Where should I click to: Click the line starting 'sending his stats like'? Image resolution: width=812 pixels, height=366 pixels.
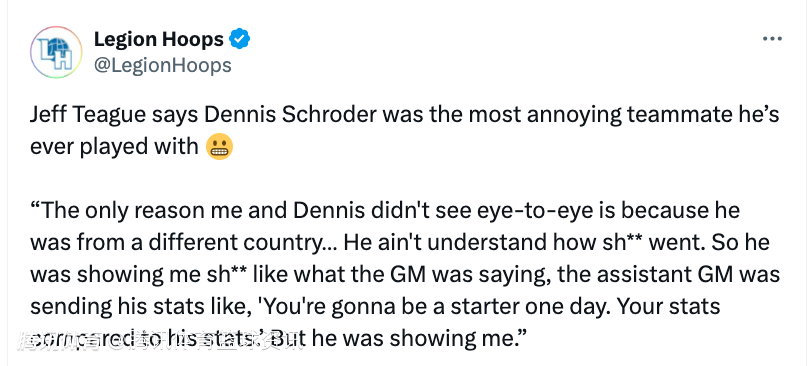click(375, 306)
